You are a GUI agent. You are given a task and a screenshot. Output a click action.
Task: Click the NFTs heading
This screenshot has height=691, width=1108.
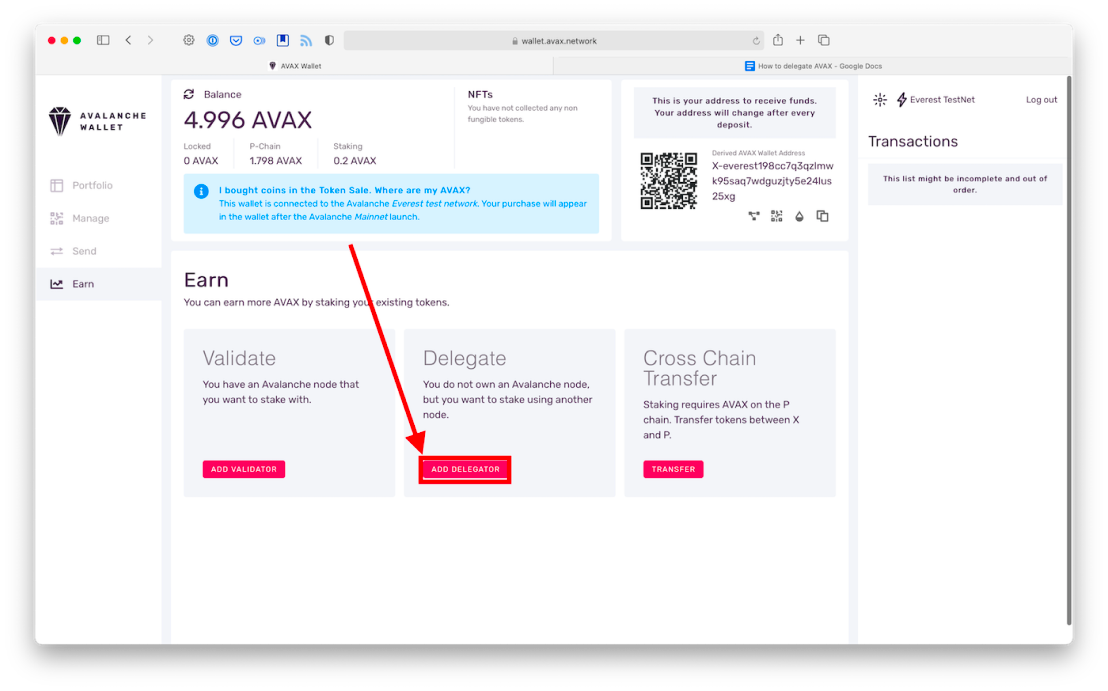[480, 94]
